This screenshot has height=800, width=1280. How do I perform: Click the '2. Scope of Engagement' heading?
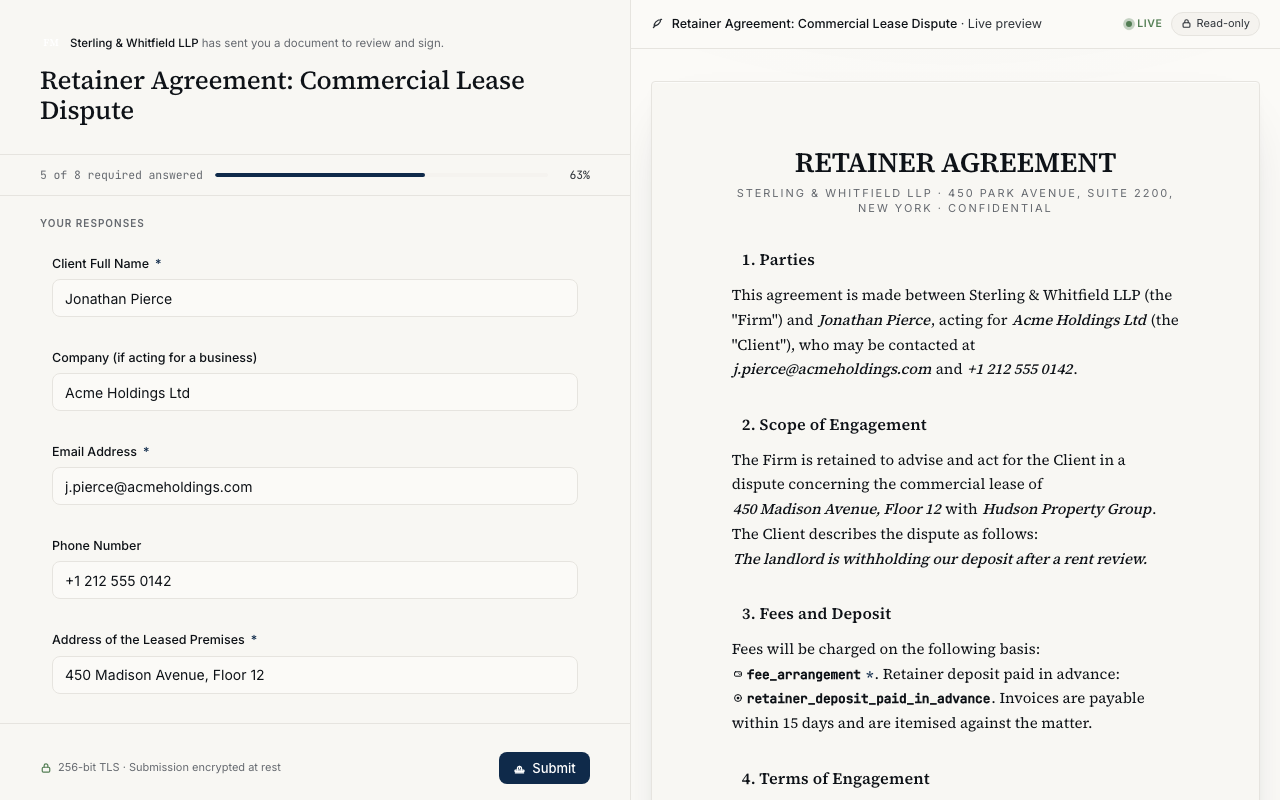click(834, 424)
